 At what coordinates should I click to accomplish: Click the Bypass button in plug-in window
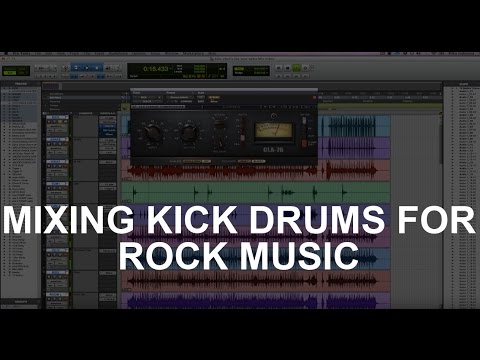(214, 97)
